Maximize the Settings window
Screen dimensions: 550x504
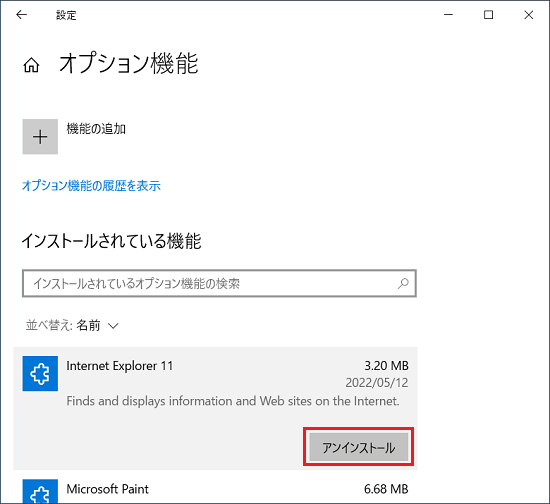coord(488,15)
